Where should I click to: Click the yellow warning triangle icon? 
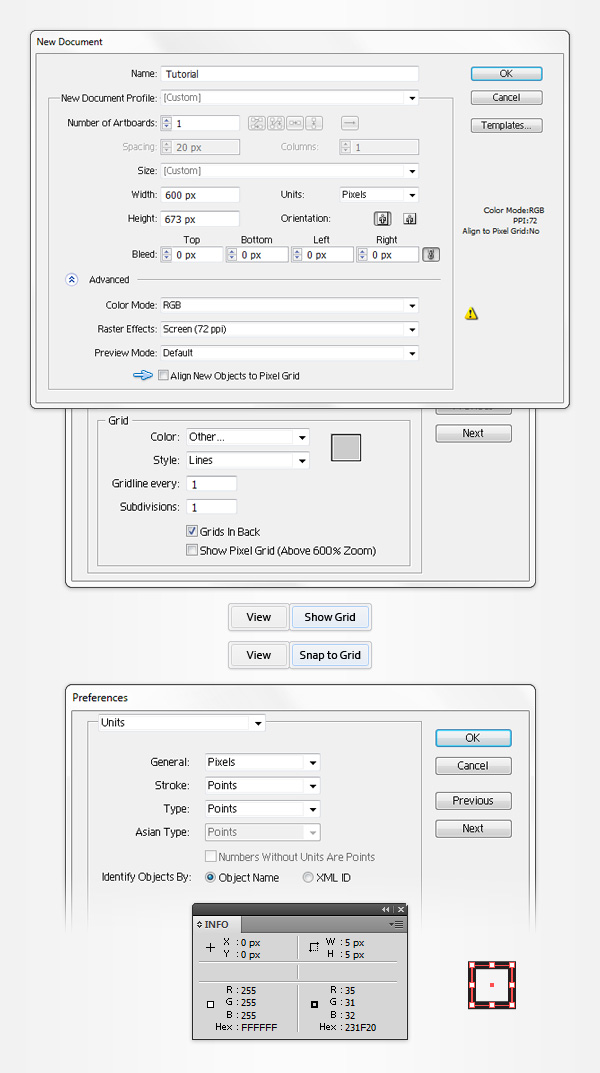(471, 314)
